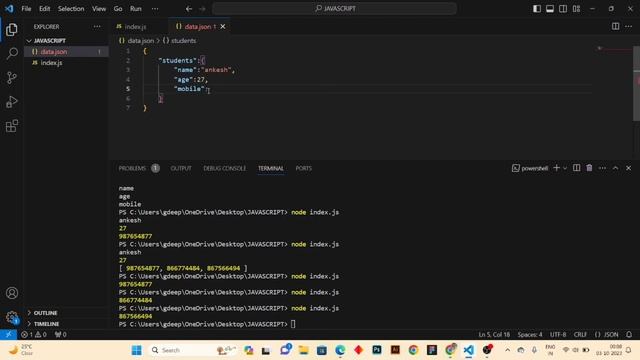Split the editor to the right
The height and width of the screenshot is (360, 640).
click(615, 27)
